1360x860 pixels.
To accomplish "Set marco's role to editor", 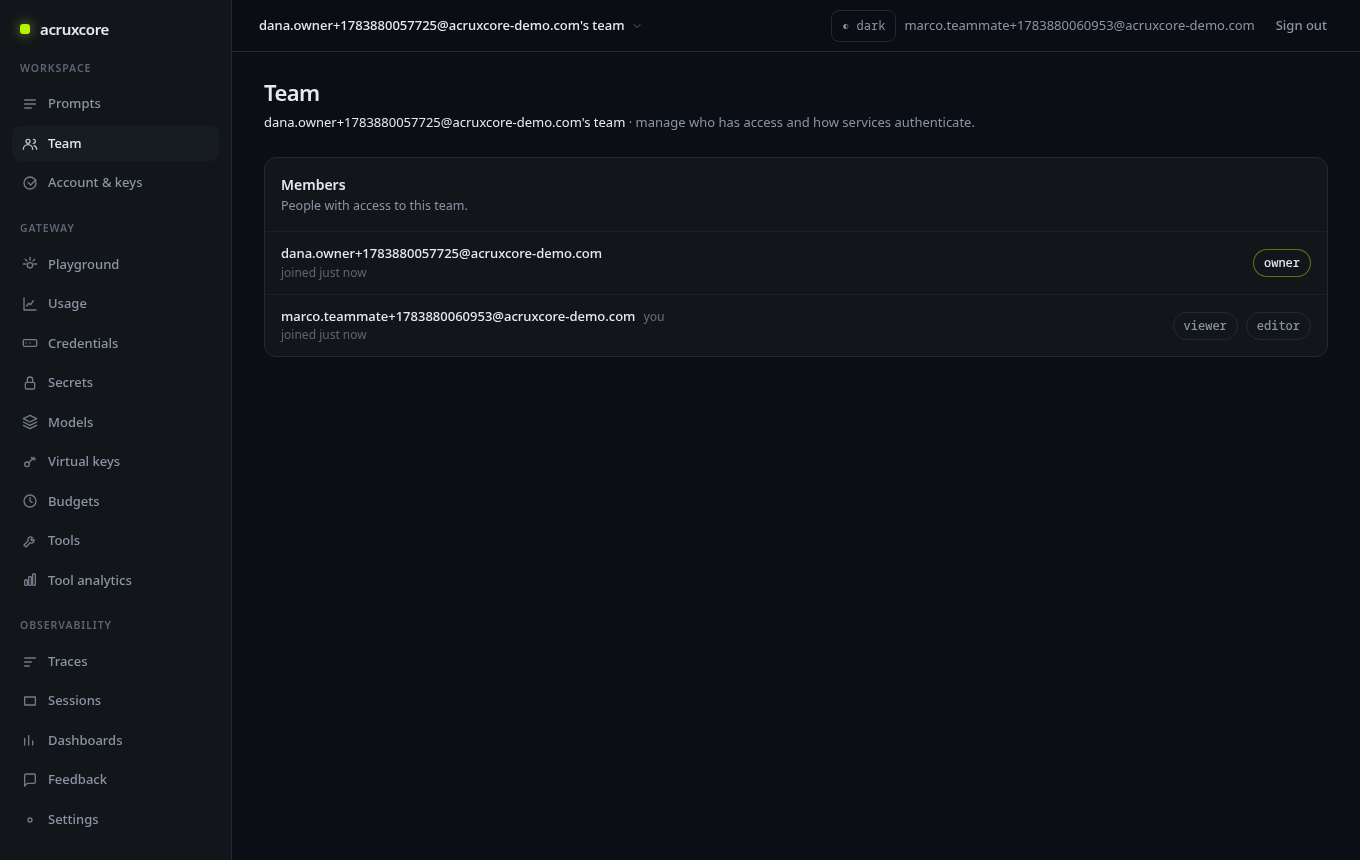I will (1278, 326).
